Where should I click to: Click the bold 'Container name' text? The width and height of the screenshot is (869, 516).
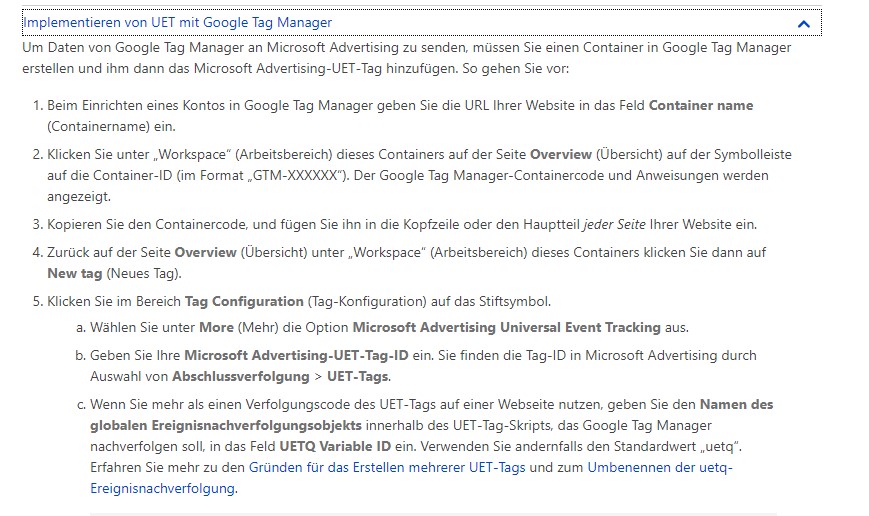pyautogui.click(x=701, y=106)
